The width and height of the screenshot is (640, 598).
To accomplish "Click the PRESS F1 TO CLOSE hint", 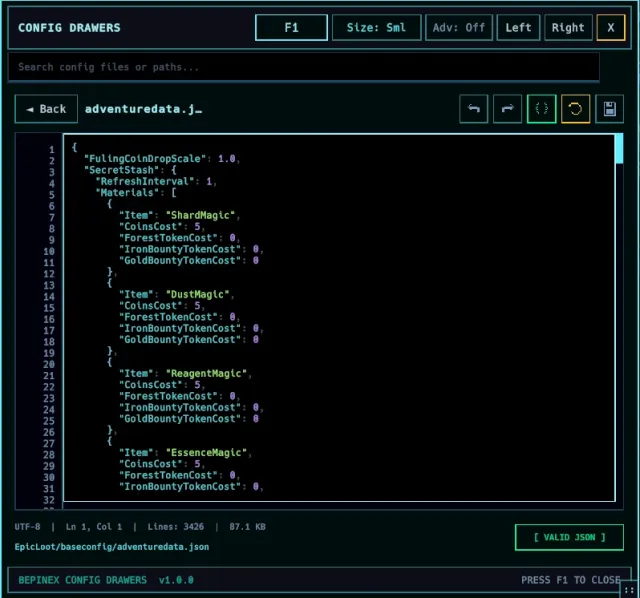I will 571,580.
